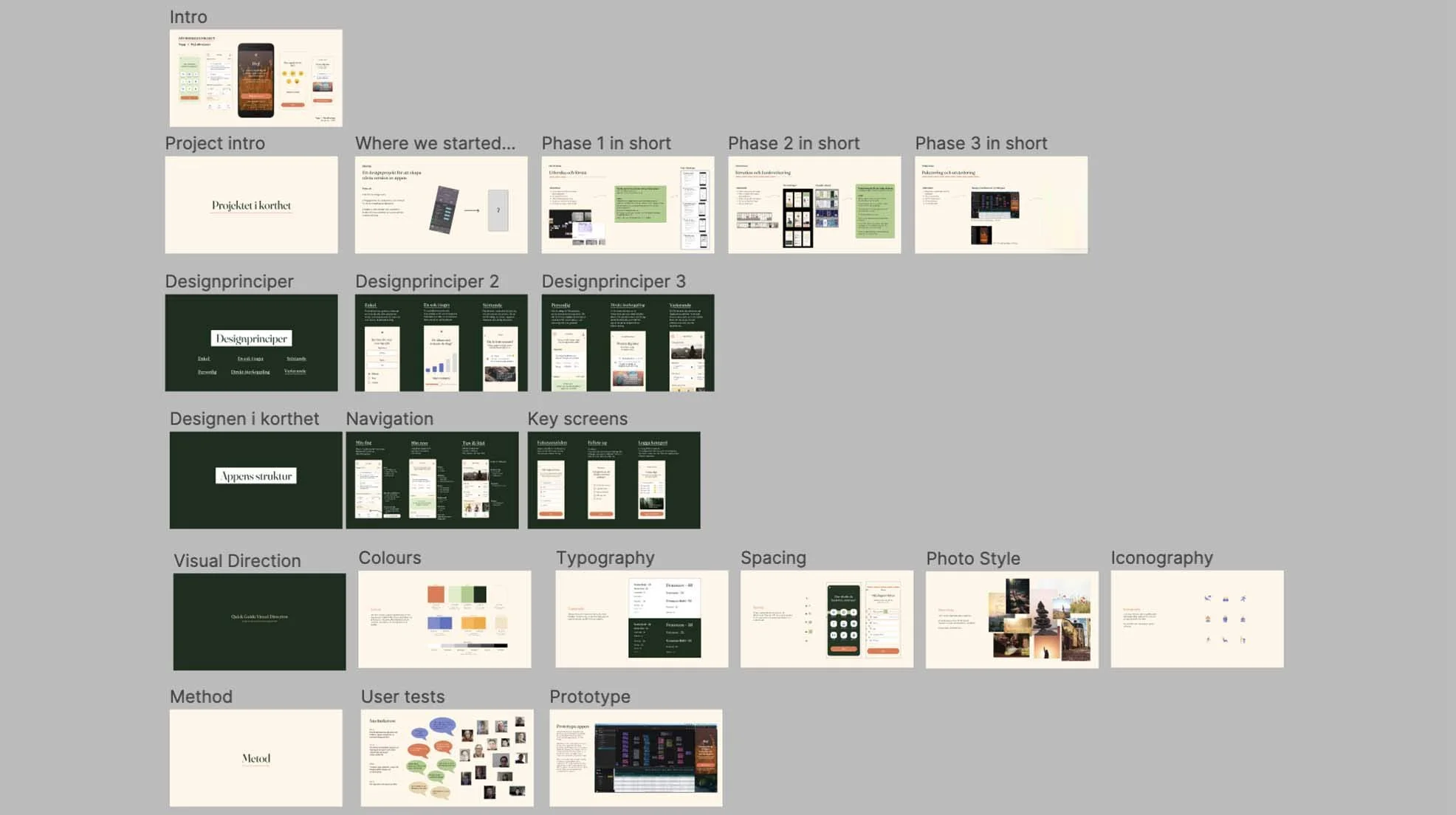Click the Phase 1 in short frame

pyautogui.click(x=628, y=204)
